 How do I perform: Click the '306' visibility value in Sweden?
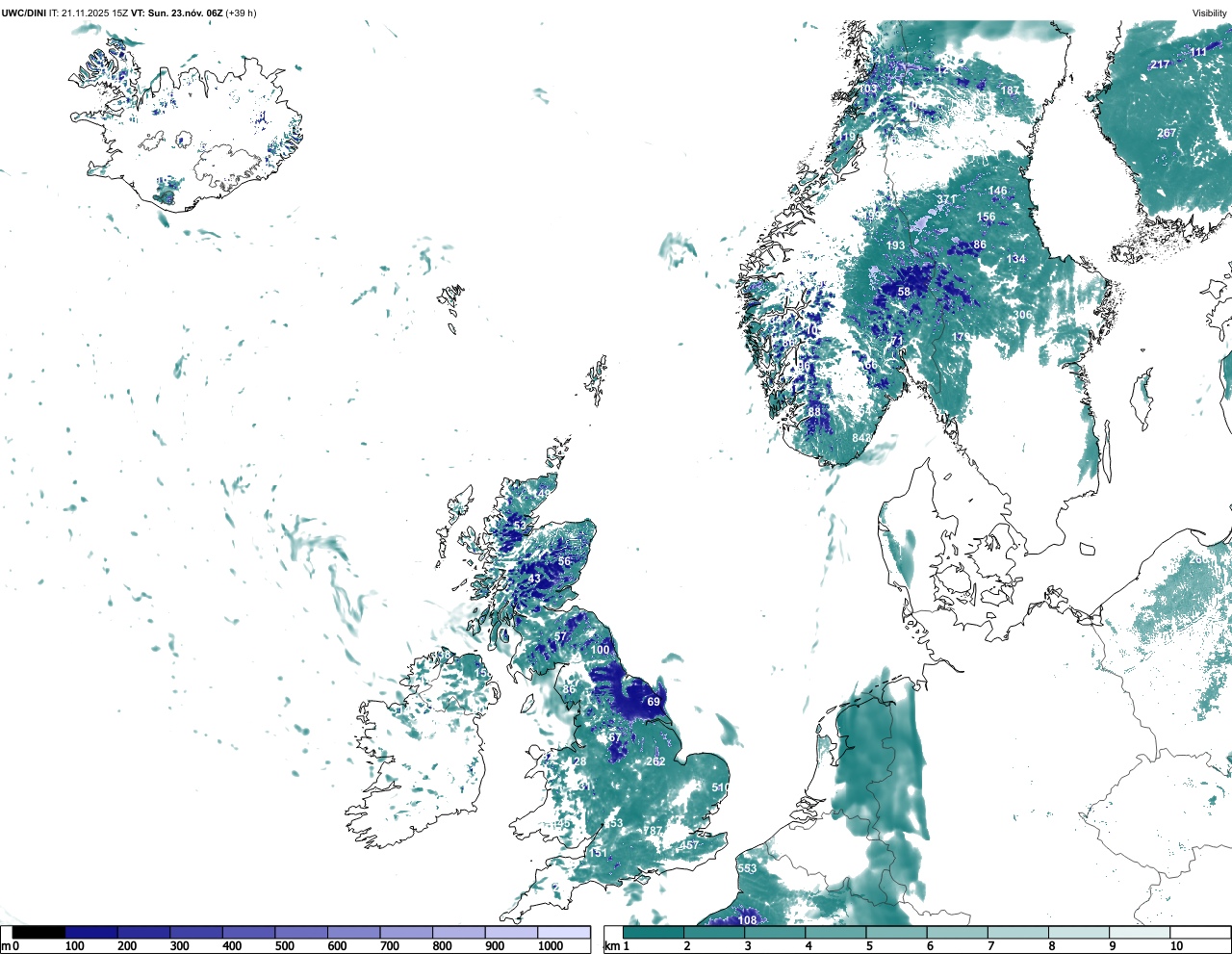(1022, 315)
